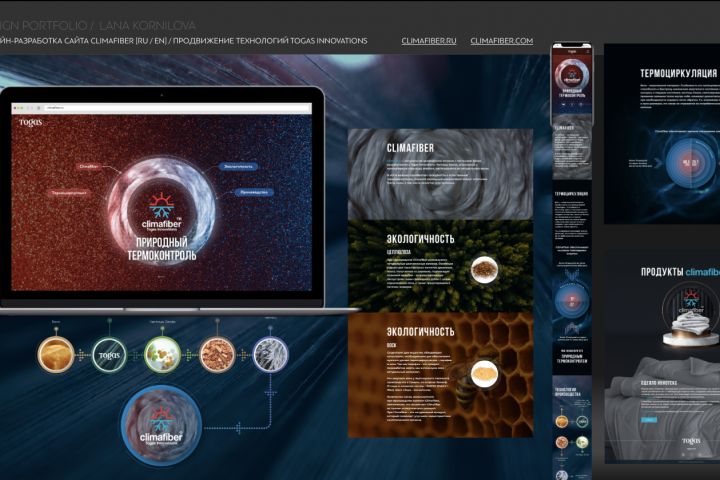Click the browser address bar in laptop
The height and width of the screenshot is (480, 720).
point(177,107)
